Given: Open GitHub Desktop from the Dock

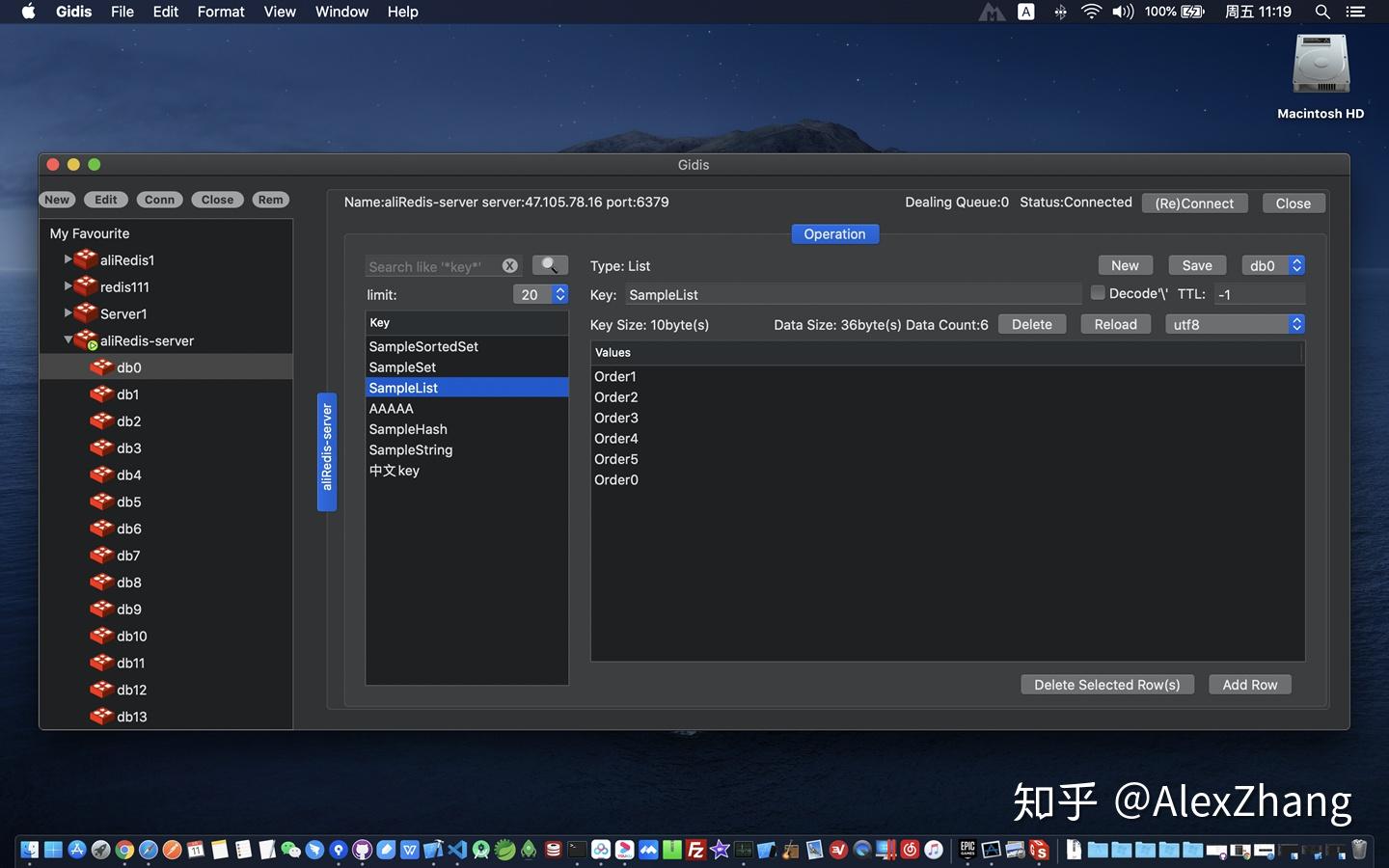Looking at the screenshot, I should click(x=362, y=850).
